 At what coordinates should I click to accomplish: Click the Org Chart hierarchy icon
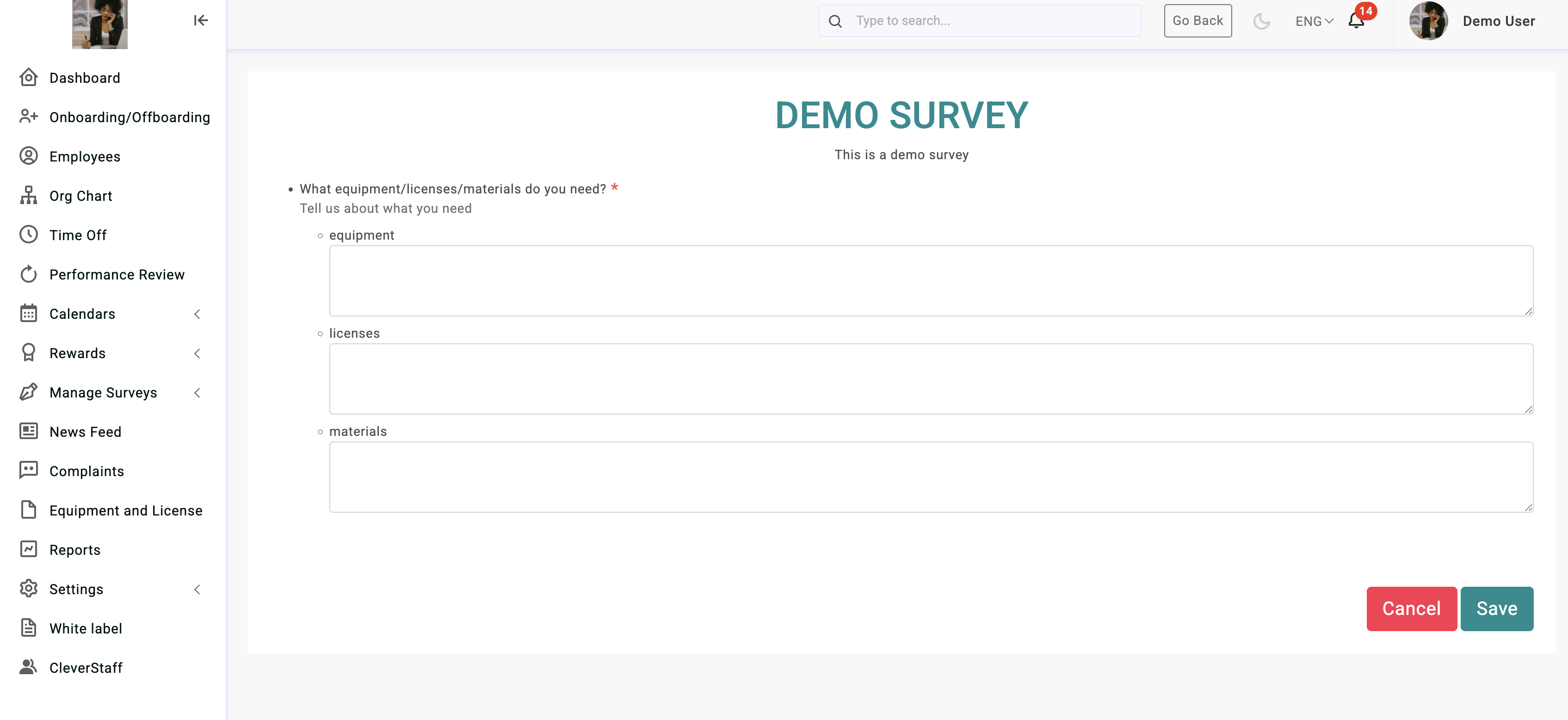tap(28, 195)
